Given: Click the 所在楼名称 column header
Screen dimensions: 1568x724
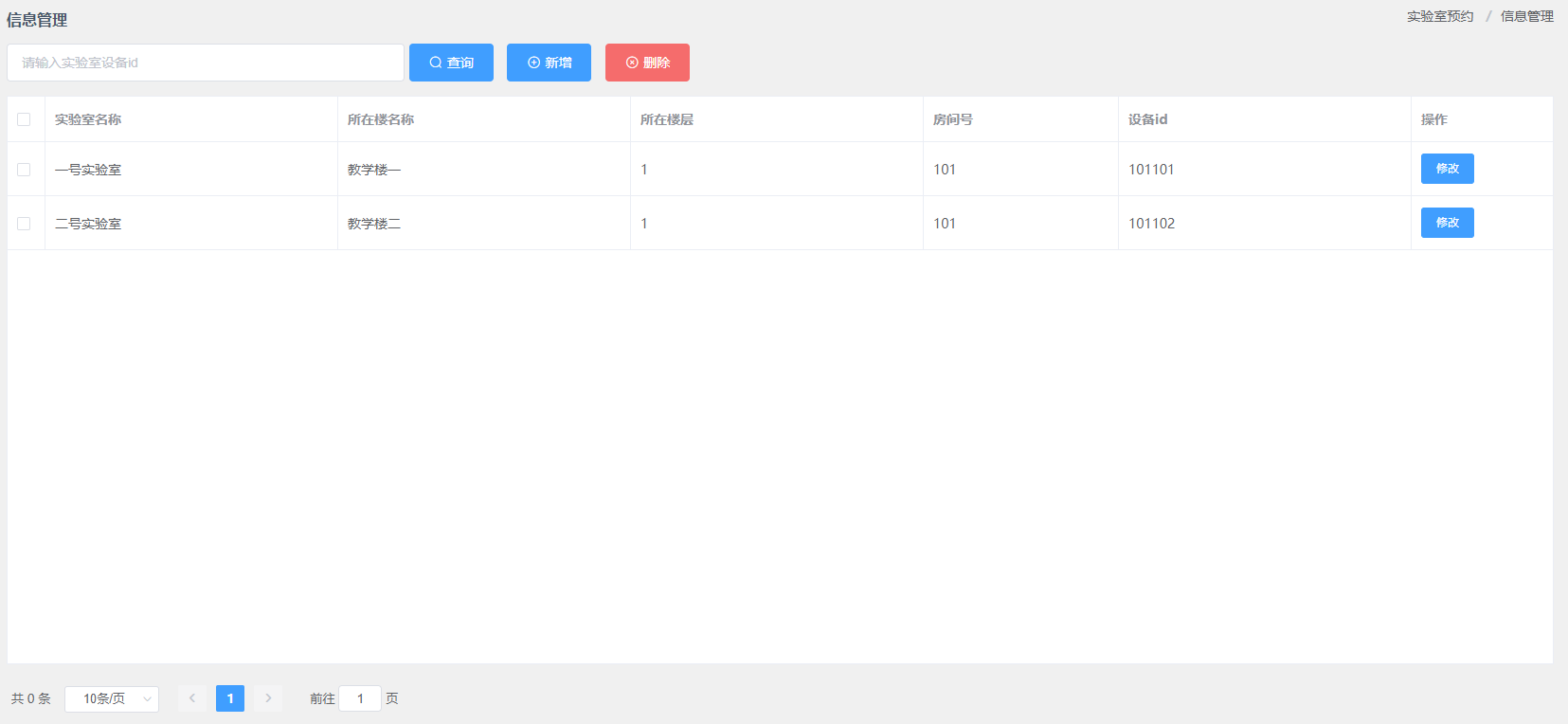Looking at the screenshot, I should coord(381,119).
